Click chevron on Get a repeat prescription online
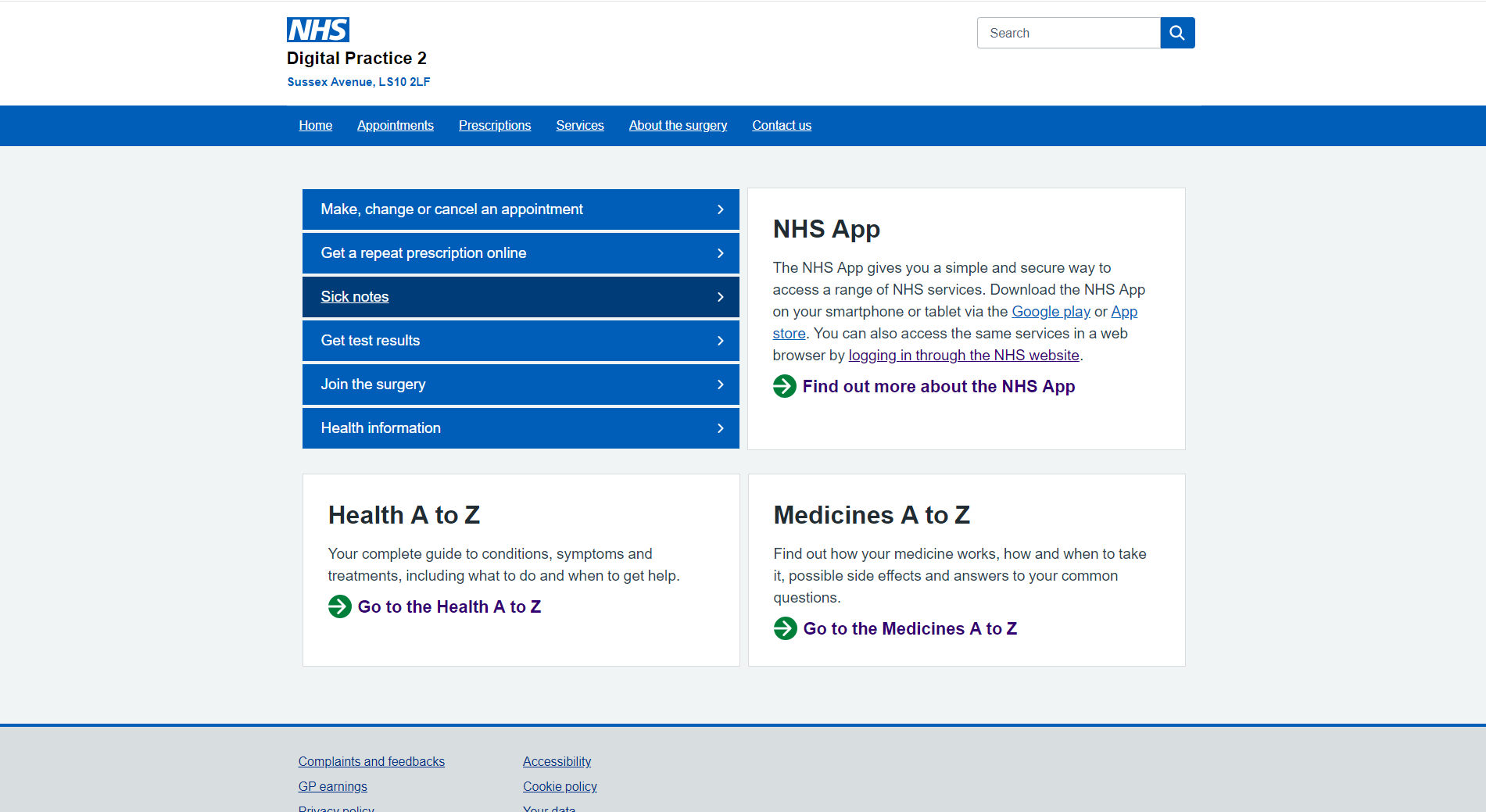This screenshot has width=1486, height=812. (x=720, y=253)
